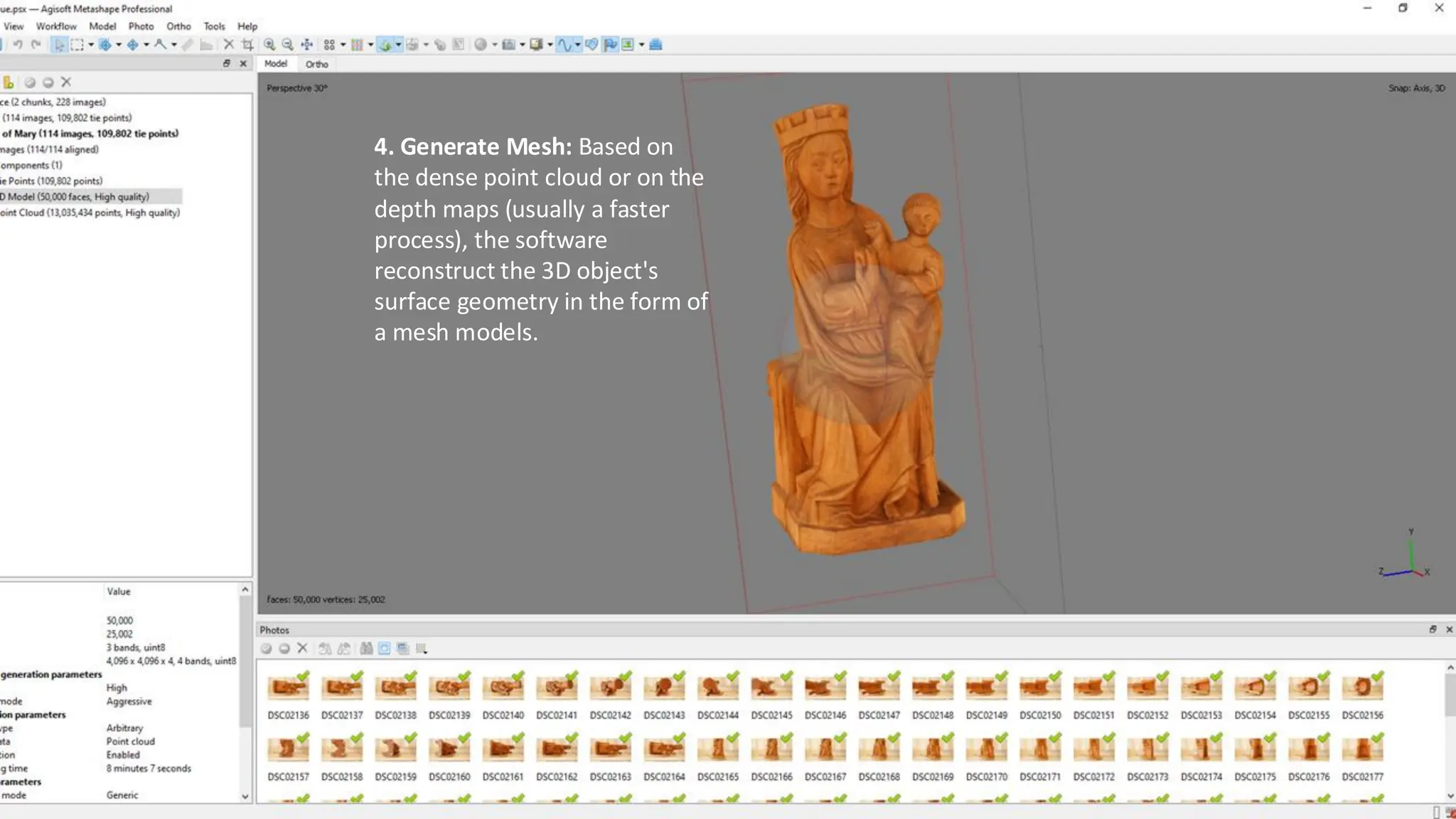Open the selection tool dropdown arrow
Screen dimensions: 1456x819
click(91, 45)
